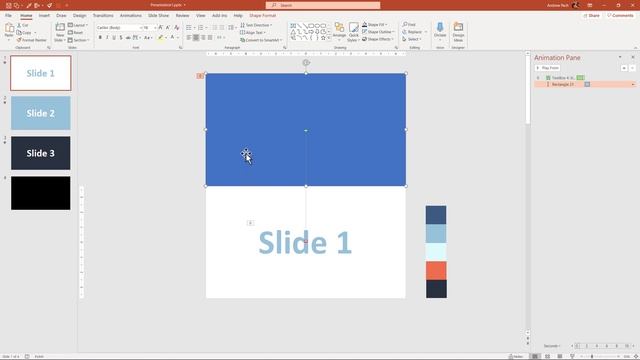640x360 pixels.
Task: Toggle Normal view in status bar
Action: pos(535,356)
